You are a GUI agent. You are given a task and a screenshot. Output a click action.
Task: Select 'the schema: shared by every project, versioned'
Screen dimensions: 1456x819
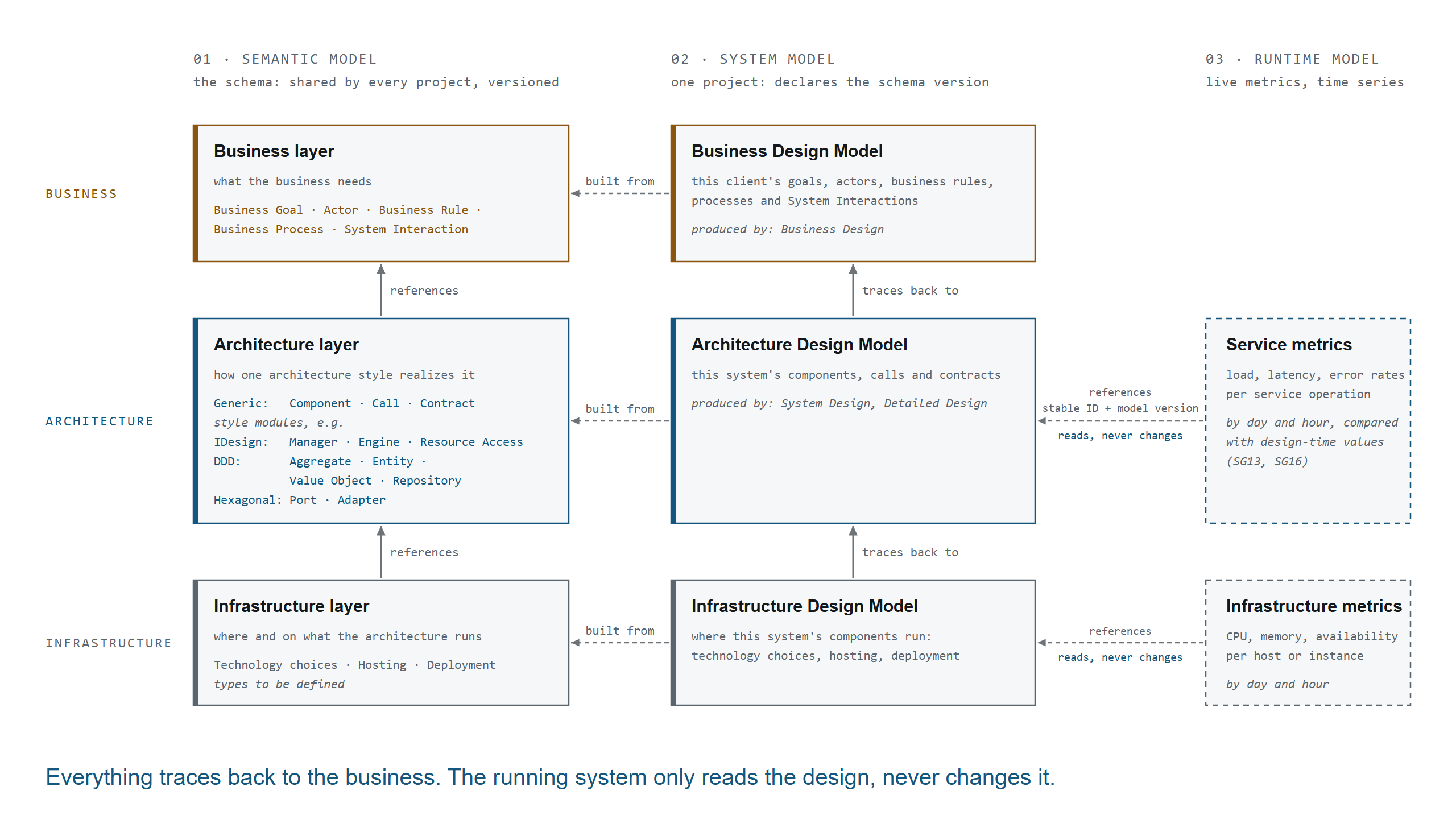[x=376, y=82]
